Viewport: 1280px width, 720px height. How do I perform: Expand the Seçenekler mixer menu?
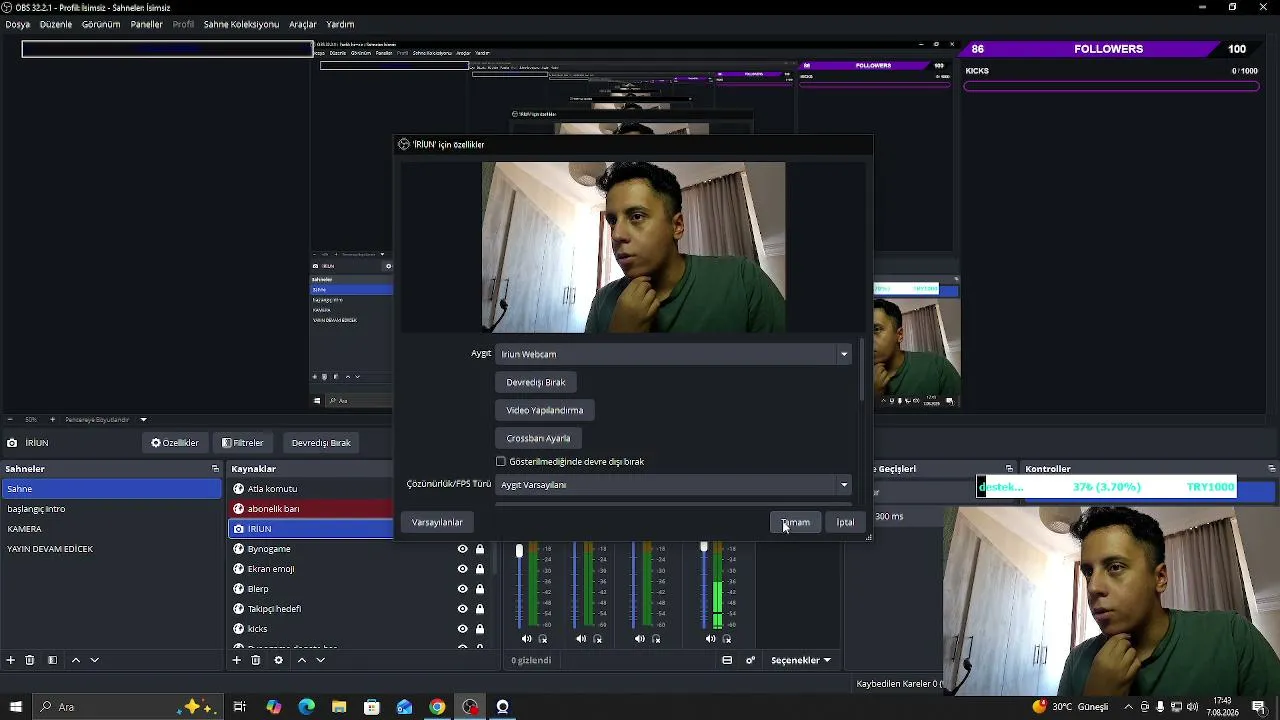(x=800, y=660)
